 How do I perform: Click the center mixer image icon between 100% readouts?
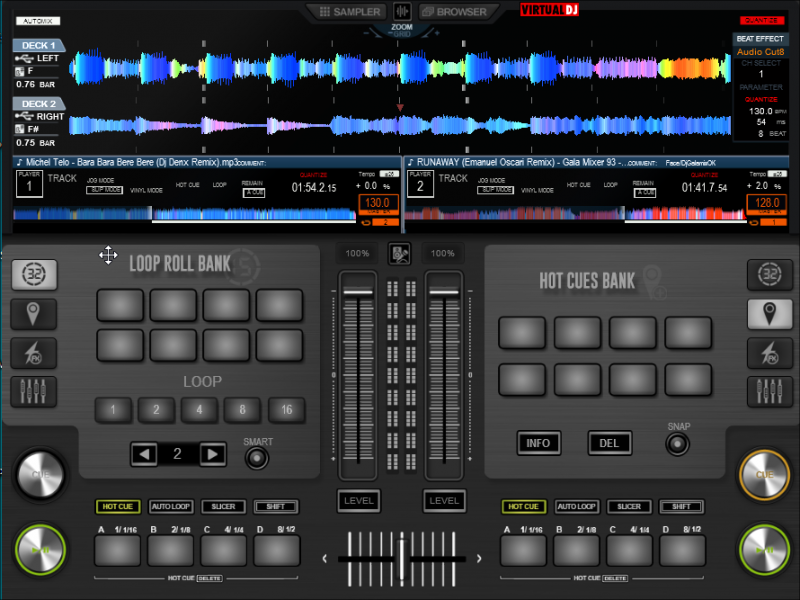coord(400,254)
